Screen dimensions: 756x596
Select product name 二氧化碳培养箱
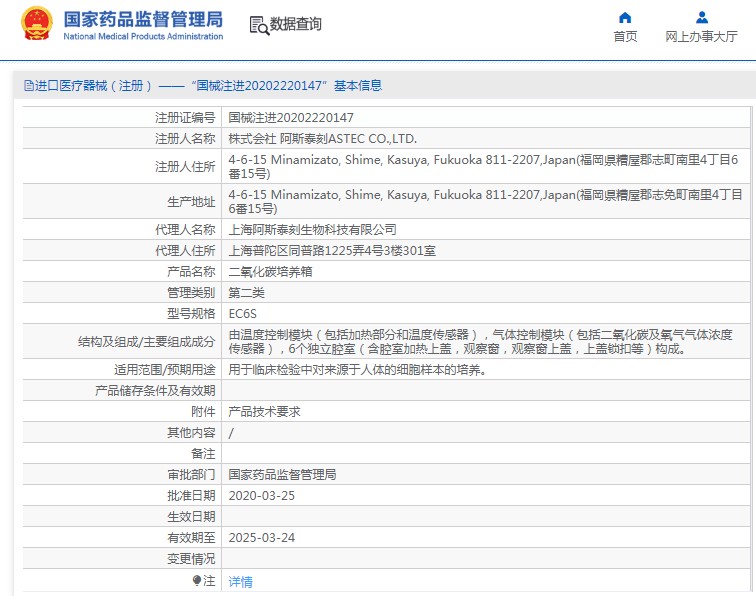click(x=270, y=271)
